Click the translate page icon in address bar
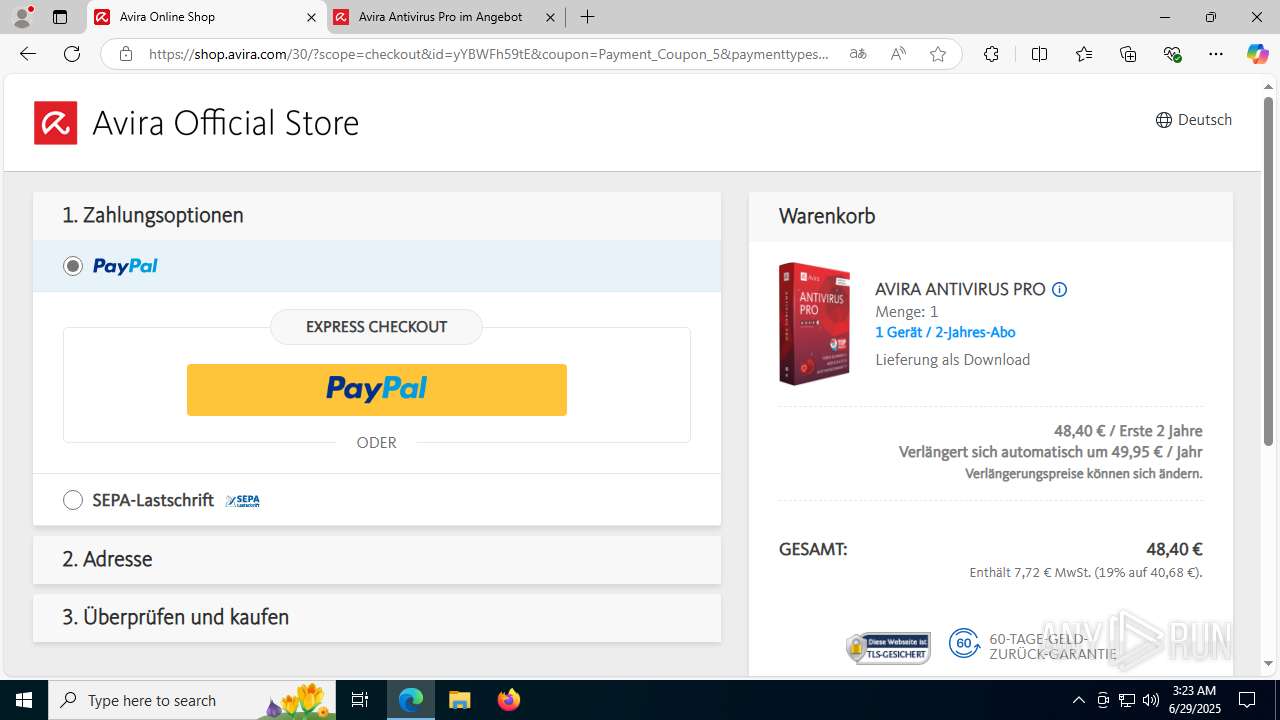 (858, 54)
